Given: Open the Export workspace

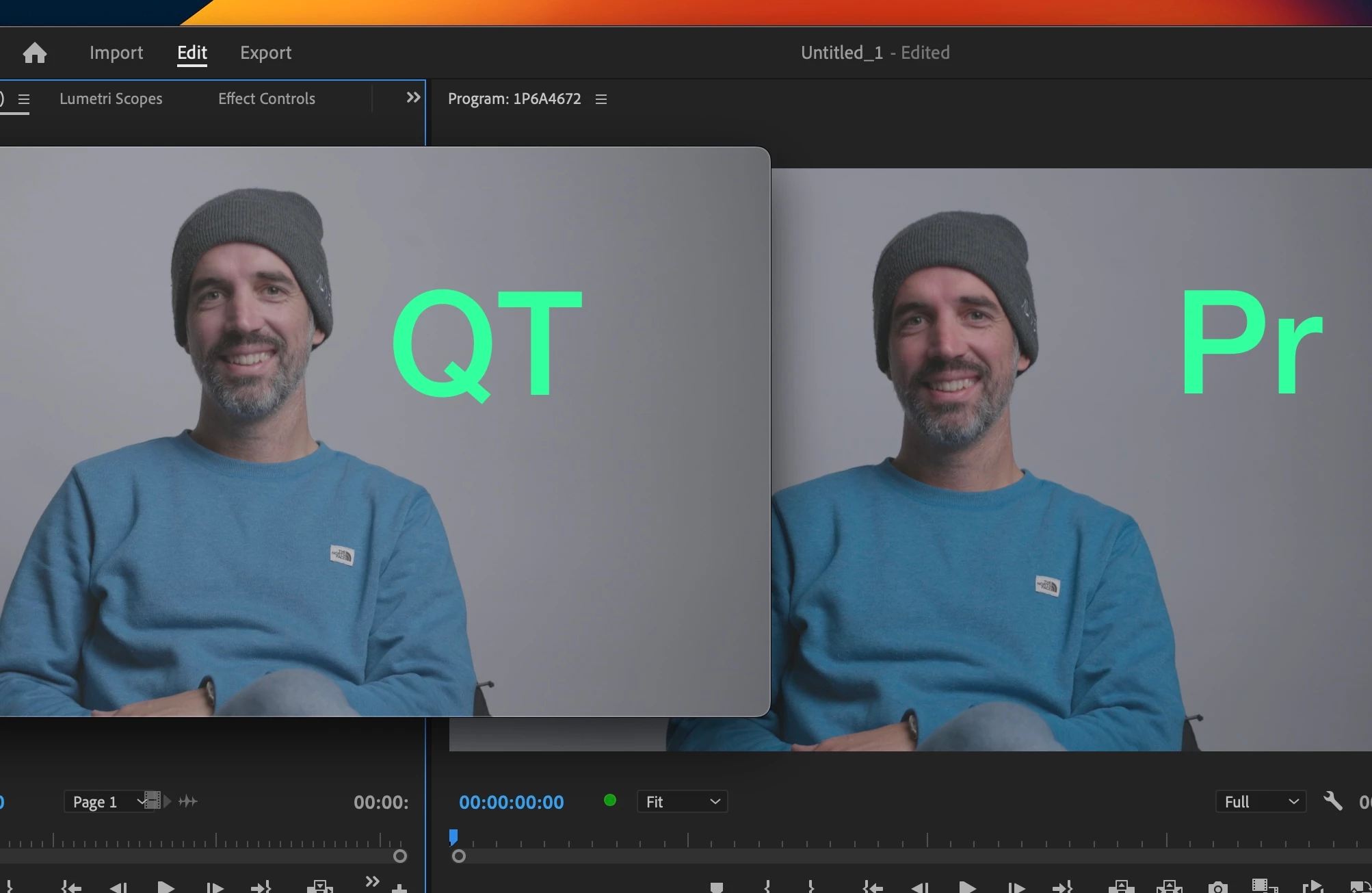Looking at the screenshot, I should tap(265, 53).
